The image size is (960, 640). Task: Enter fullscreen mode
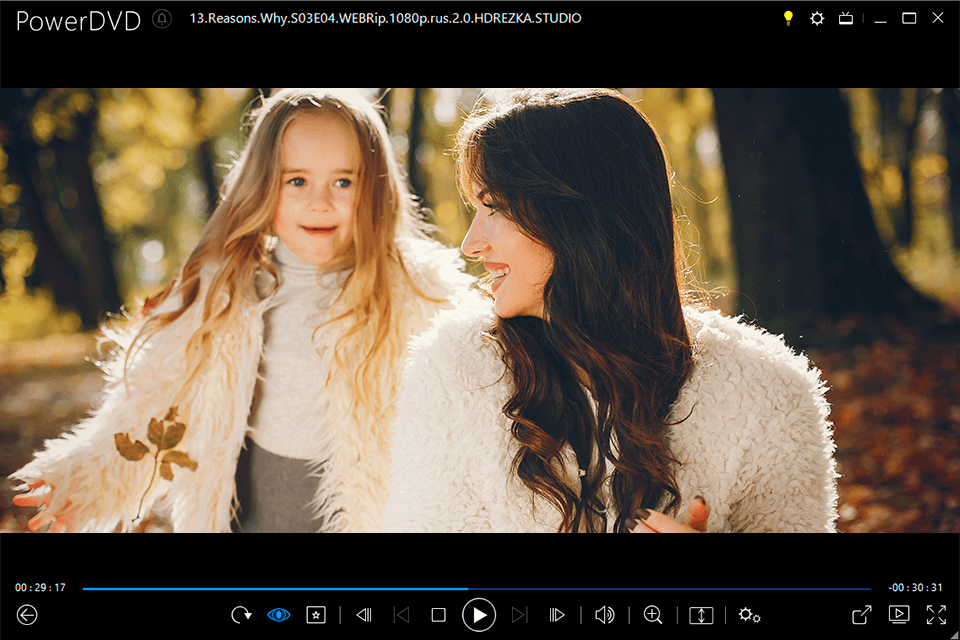(x=936, y=615)
